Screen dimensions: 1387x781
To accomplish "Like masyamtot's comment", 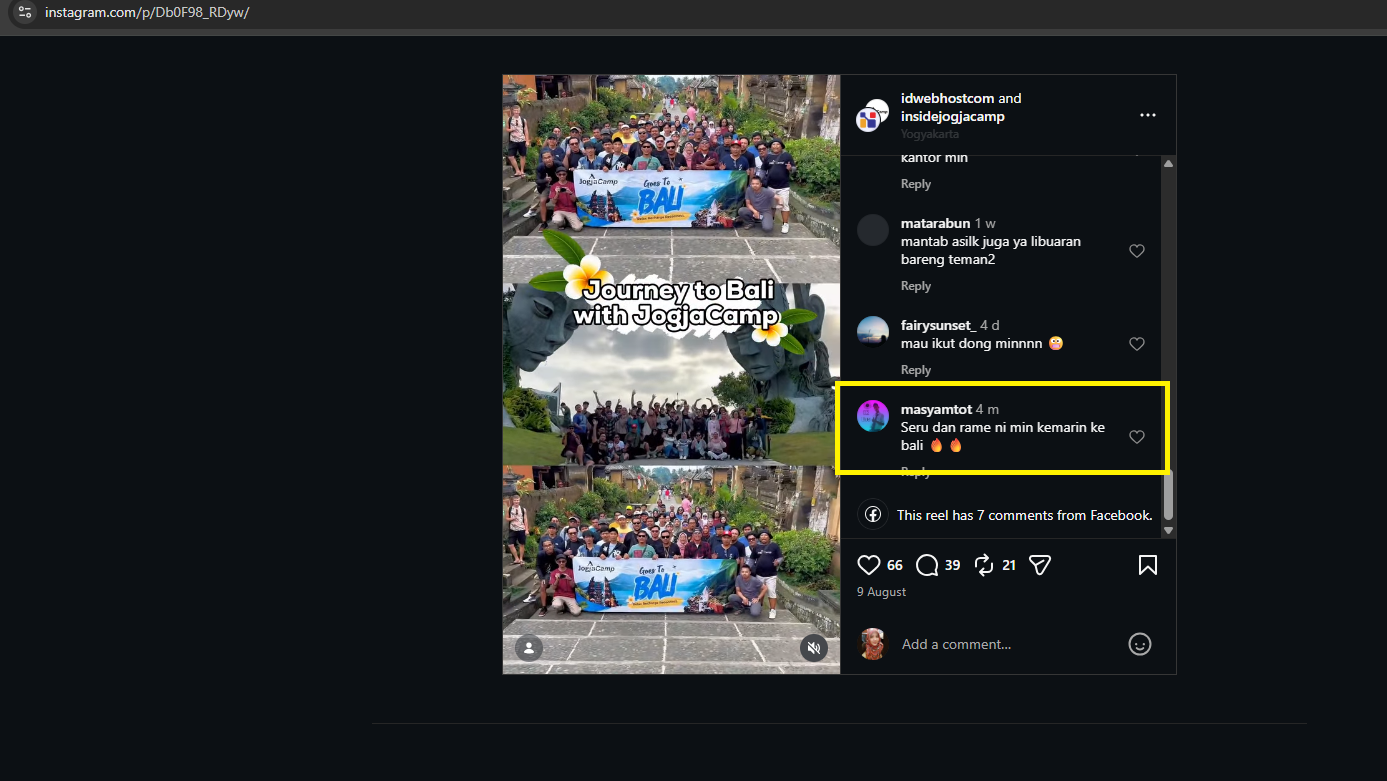I will [x=1137, y=437].
